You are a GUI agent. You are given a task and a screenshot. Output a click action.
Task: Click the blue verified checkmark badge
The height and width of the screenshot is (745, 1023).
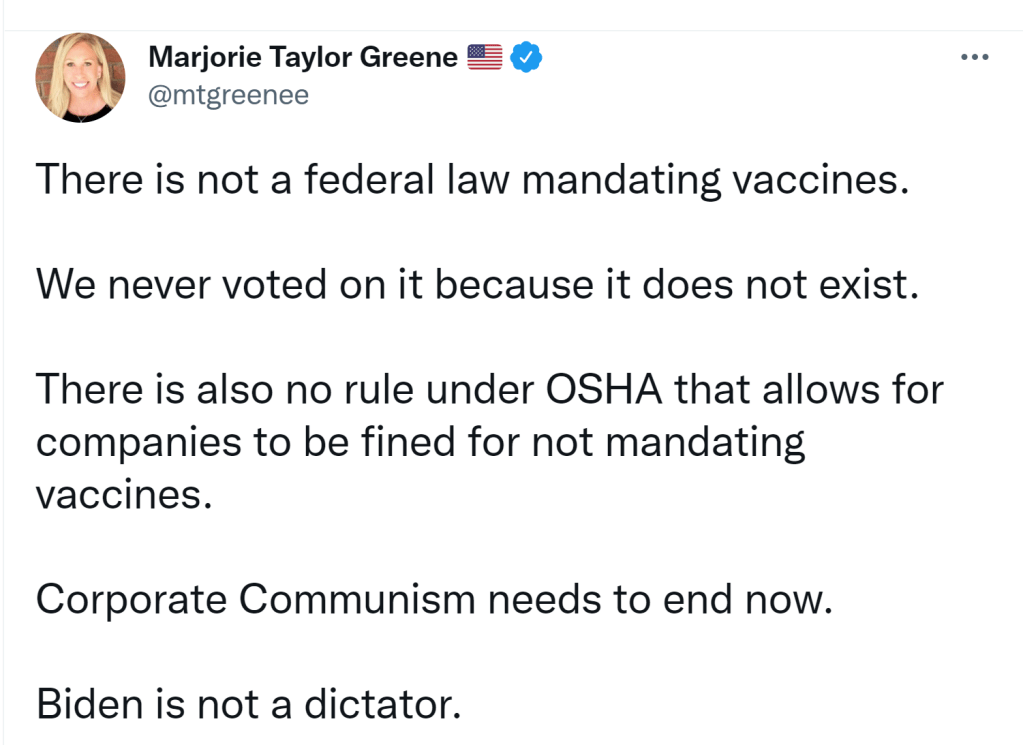coord(526,57)
